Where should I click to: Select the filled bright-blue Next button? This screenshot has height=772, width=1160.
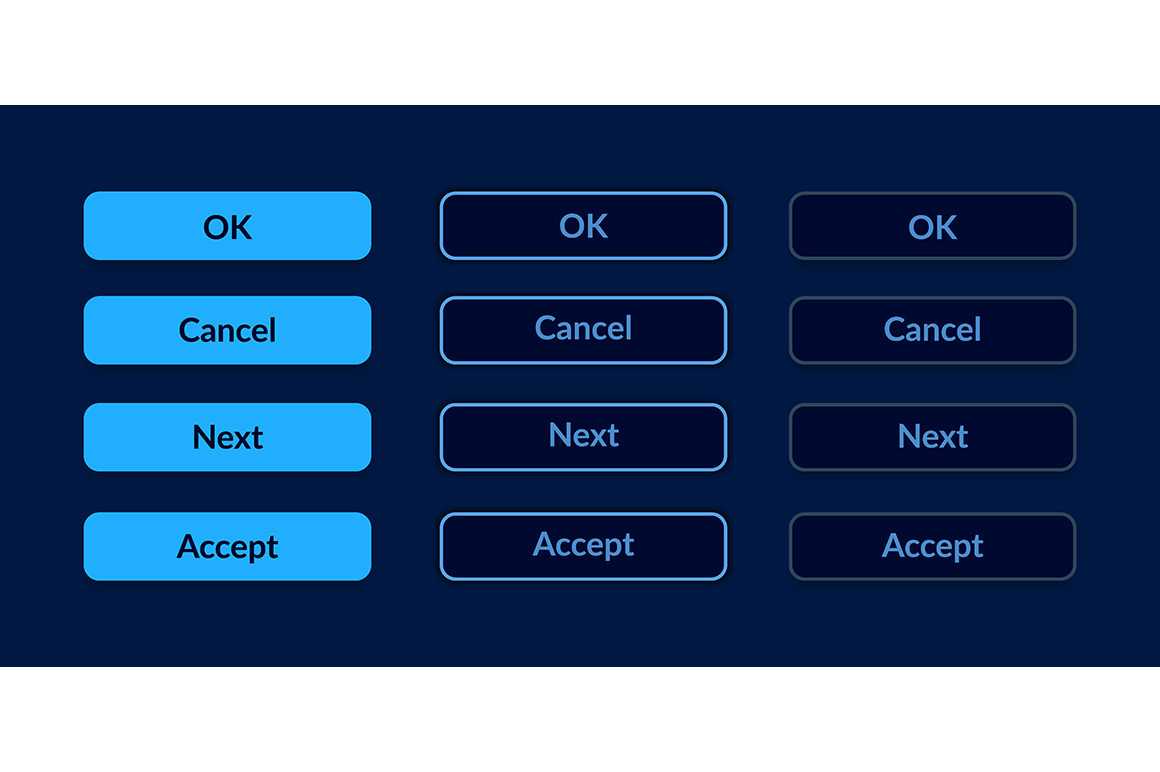pyautogui.click(x=227, y=437)
